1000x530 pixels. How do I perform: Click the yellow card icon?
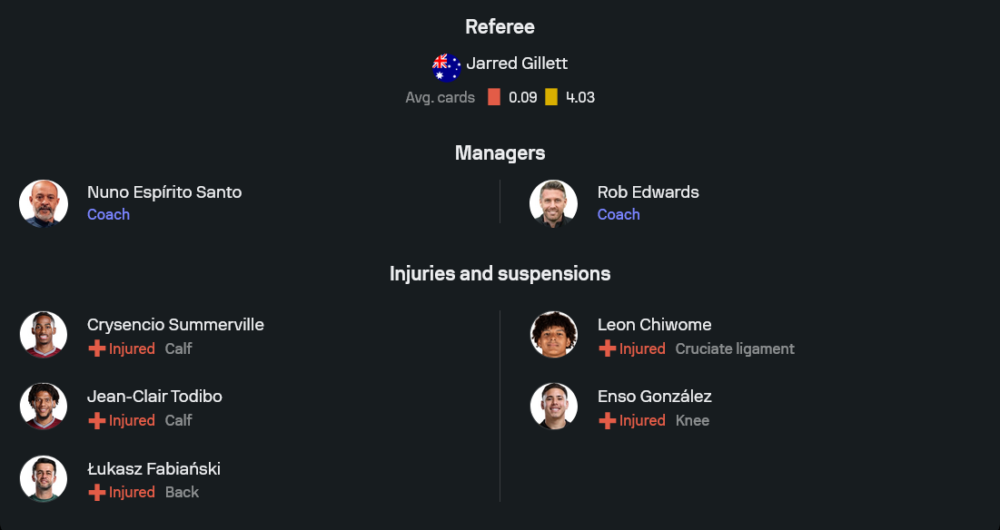click(552, 97)
